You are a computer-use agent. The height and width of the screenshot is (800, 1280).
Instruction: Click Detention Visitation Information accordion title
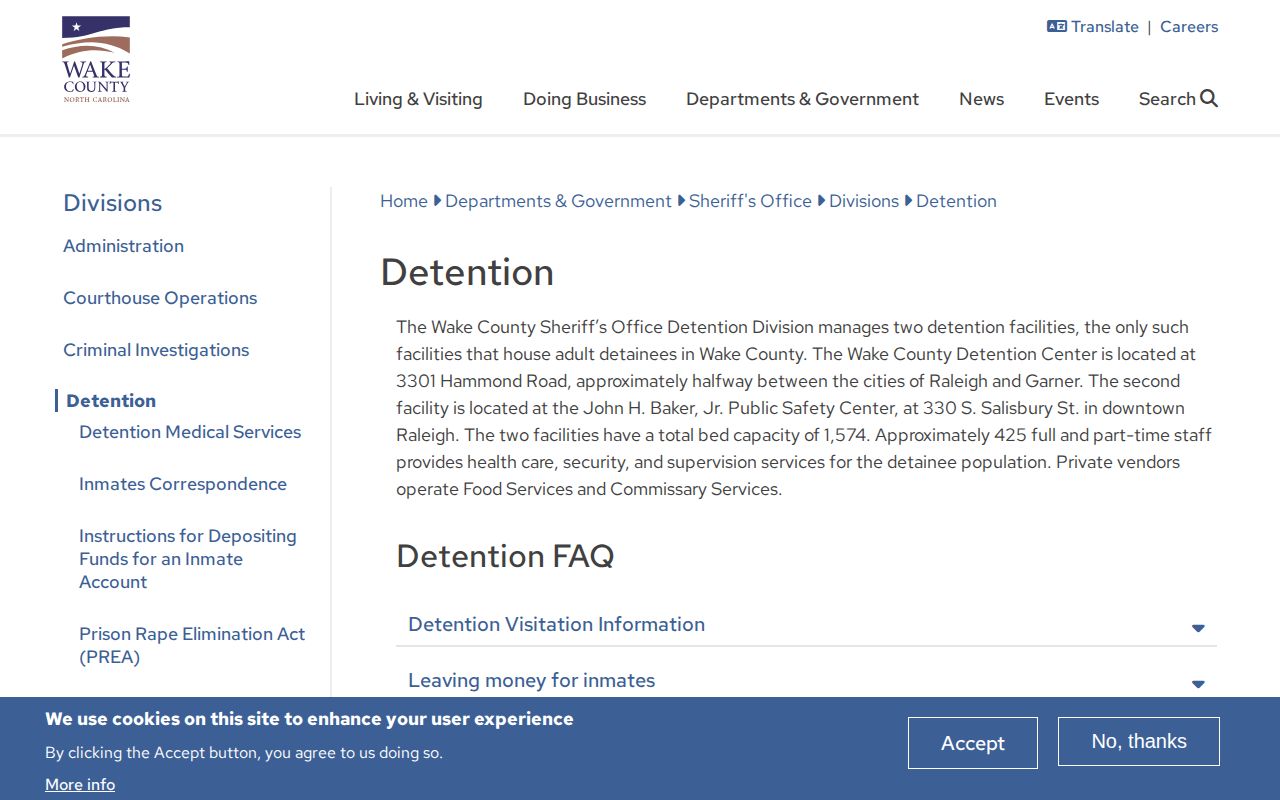[x=556, y=624]
